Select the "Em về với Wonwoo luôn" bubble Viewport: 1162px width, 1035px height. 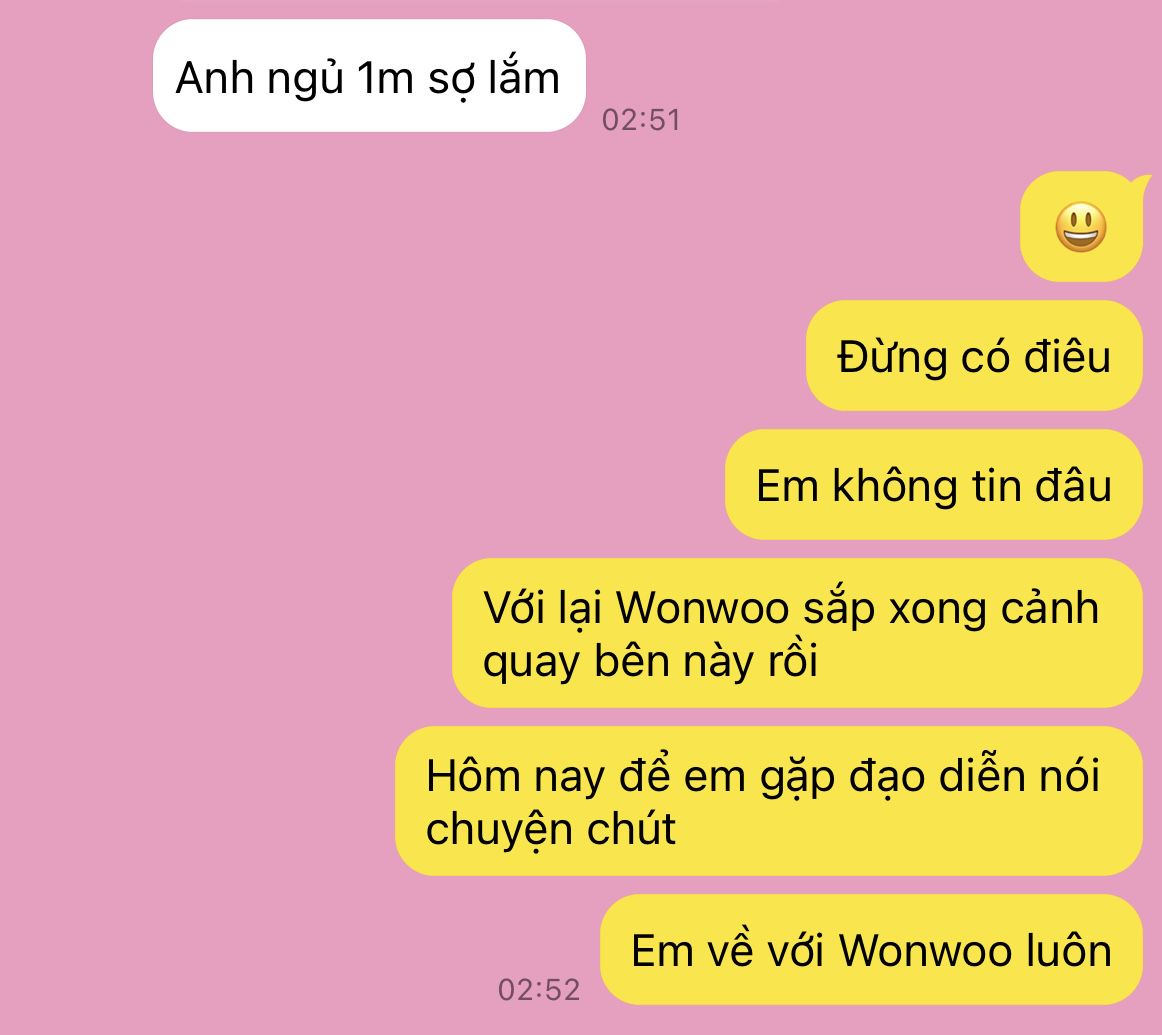pyautogui.click(x=872, y=950)
